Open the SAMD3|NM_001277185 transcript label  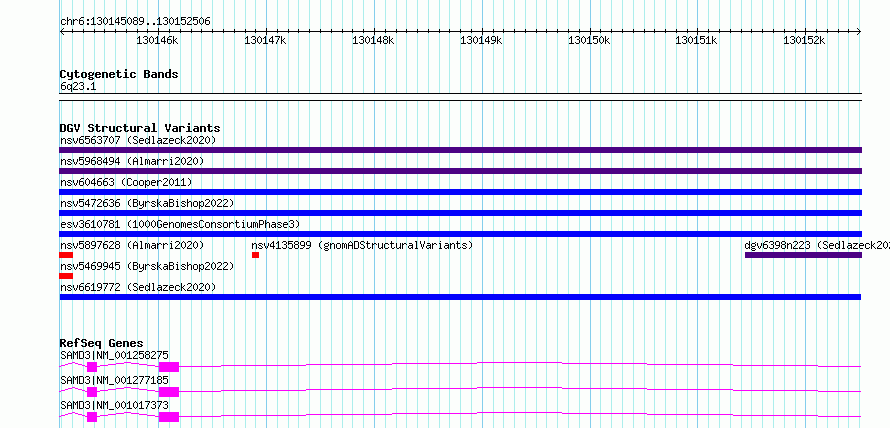tap(114, 380)
